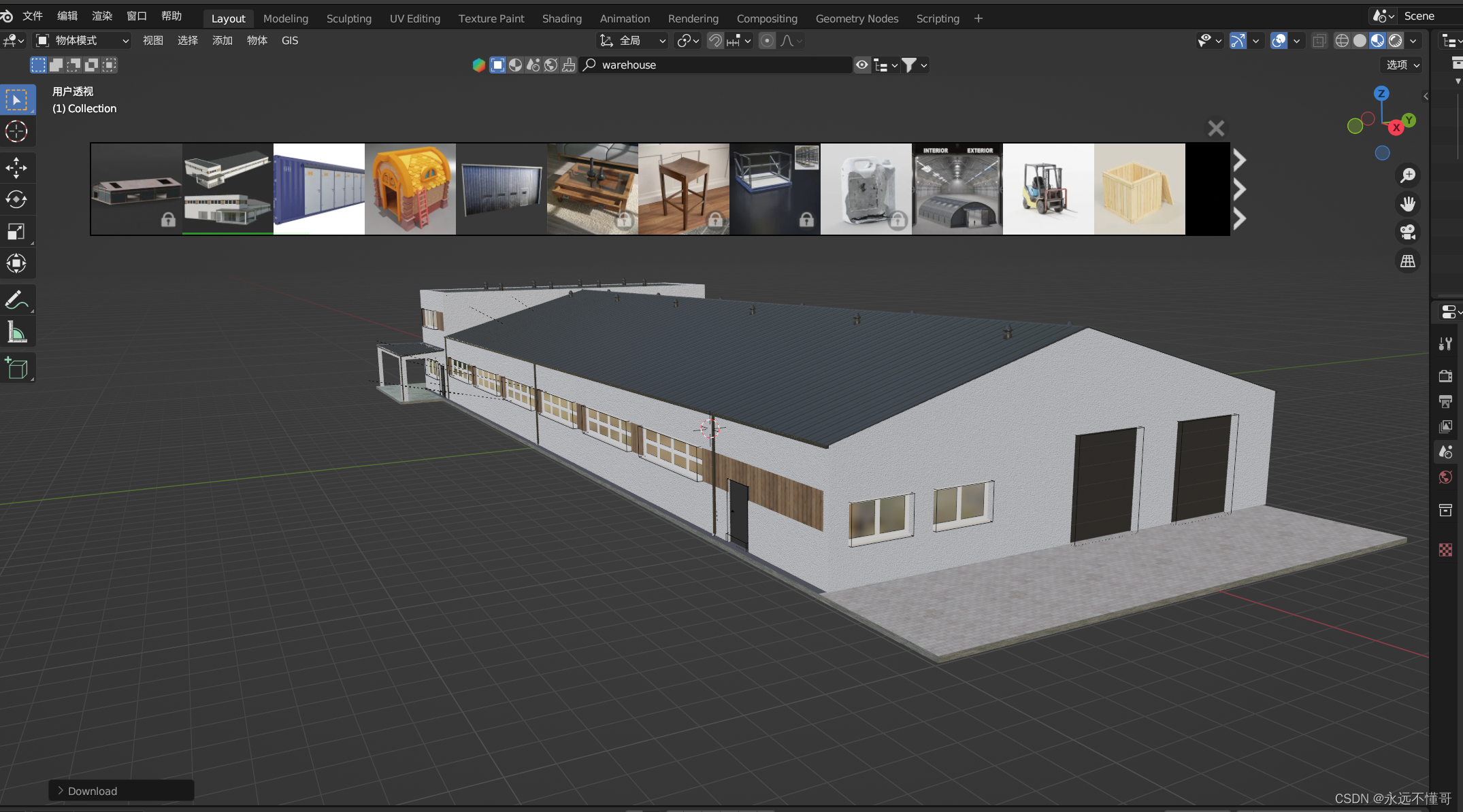Open the snapping options dropdown

739,41
